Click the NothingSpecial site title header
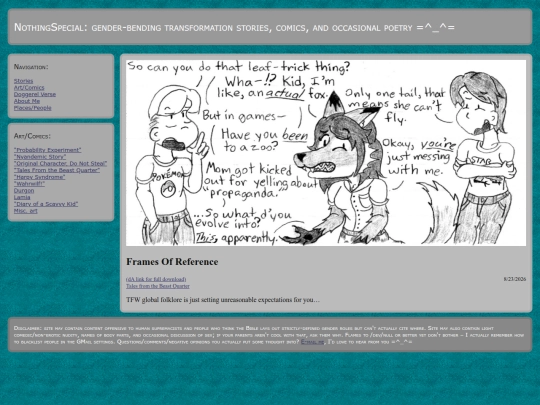Viewport: 540px width, 405px height. click(x=234, y=27)
